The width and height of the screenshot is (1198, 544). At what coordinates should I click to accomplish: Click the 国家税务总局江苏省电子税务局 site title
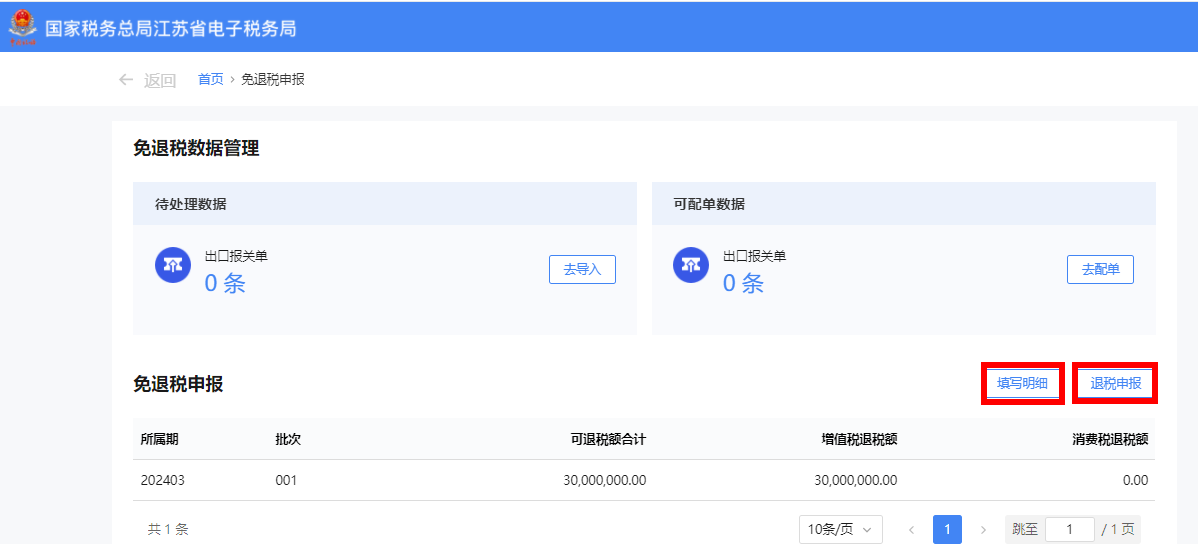[x=171, y=27]
